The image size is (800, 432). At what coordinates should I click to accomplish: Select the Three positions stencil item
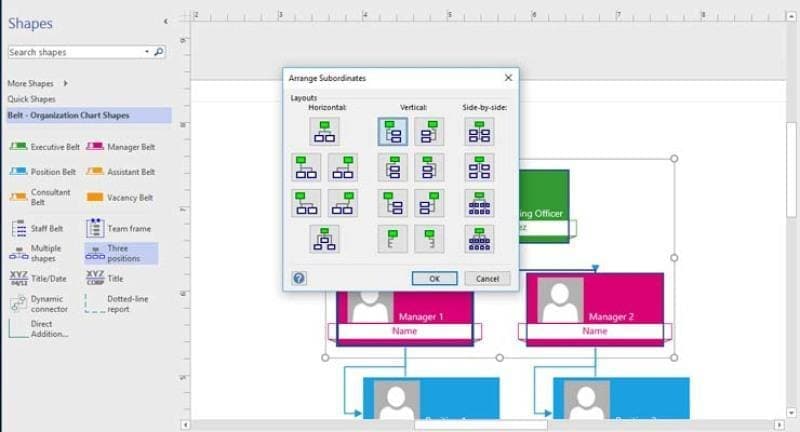coord(121,253)
